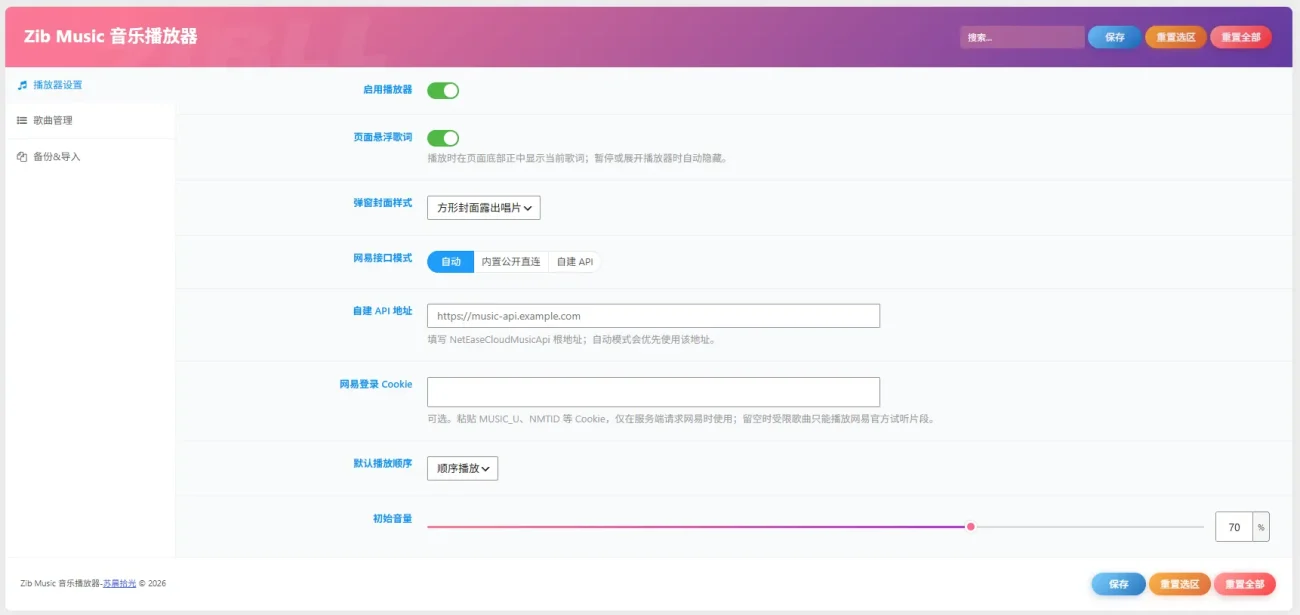The width and height of the screenshot is (1300, 615).
Task: Click the search box in the header
Action: click(x=1022, y=37)
